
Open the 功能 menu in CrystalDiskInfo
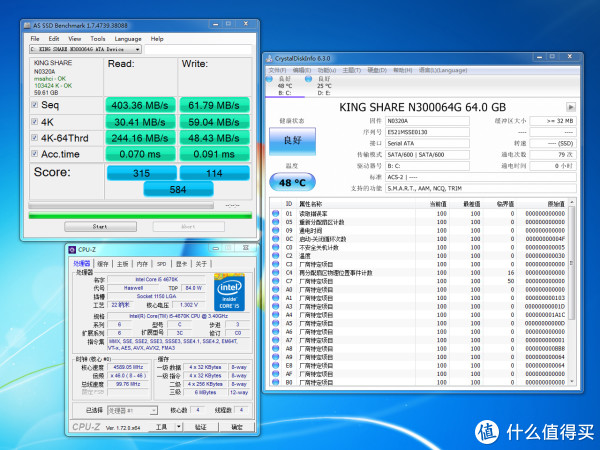[x=327, y=70]
